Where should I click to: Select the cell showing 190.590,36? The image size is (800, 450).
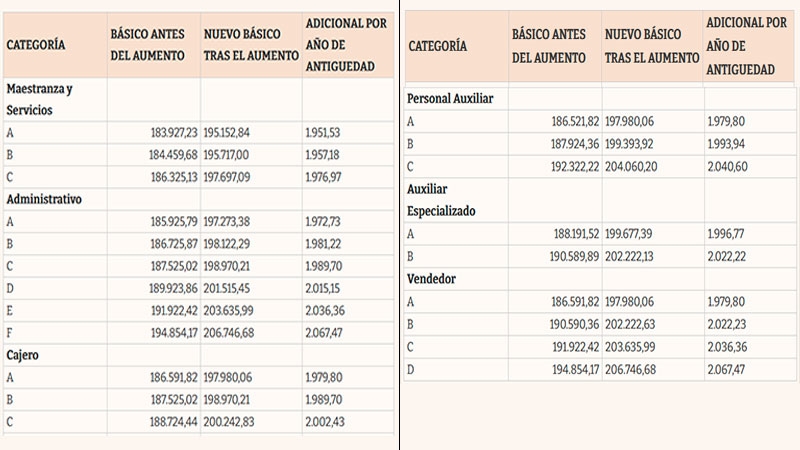563,323
